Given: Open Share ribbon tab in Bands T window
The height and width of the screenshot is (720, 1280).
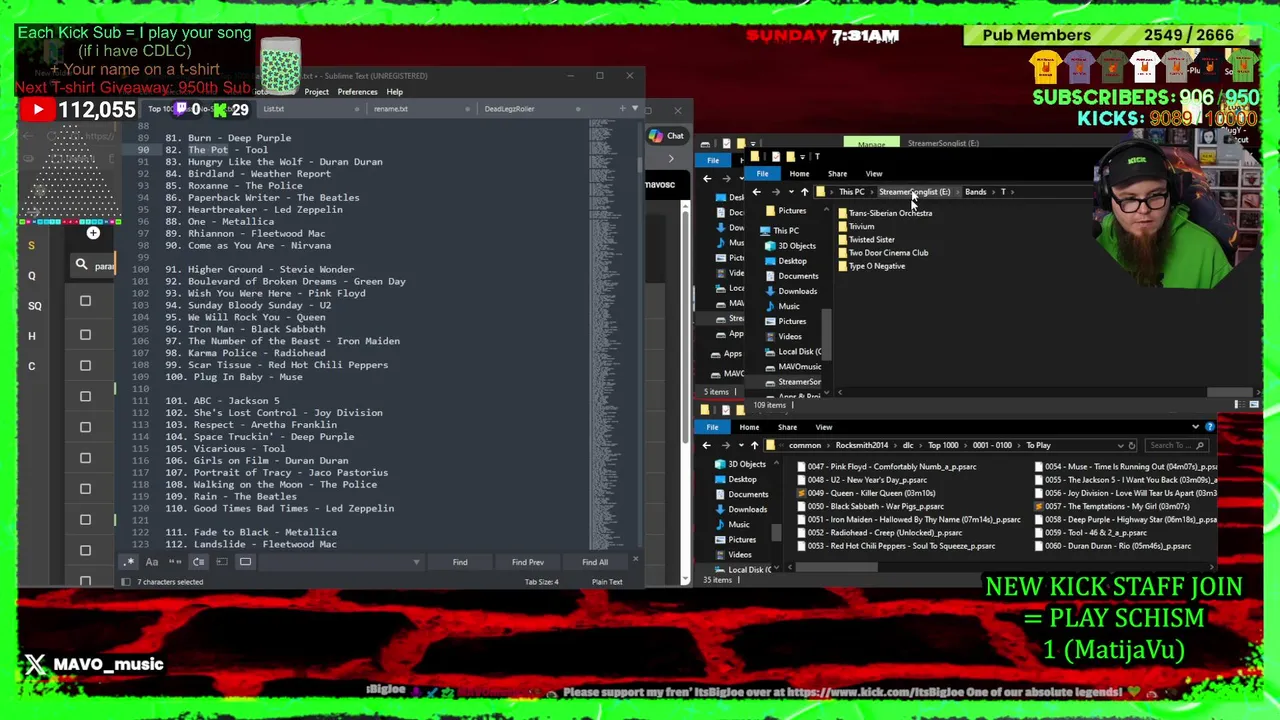Looking at the screenshot, I should click(x=837, y=174).
